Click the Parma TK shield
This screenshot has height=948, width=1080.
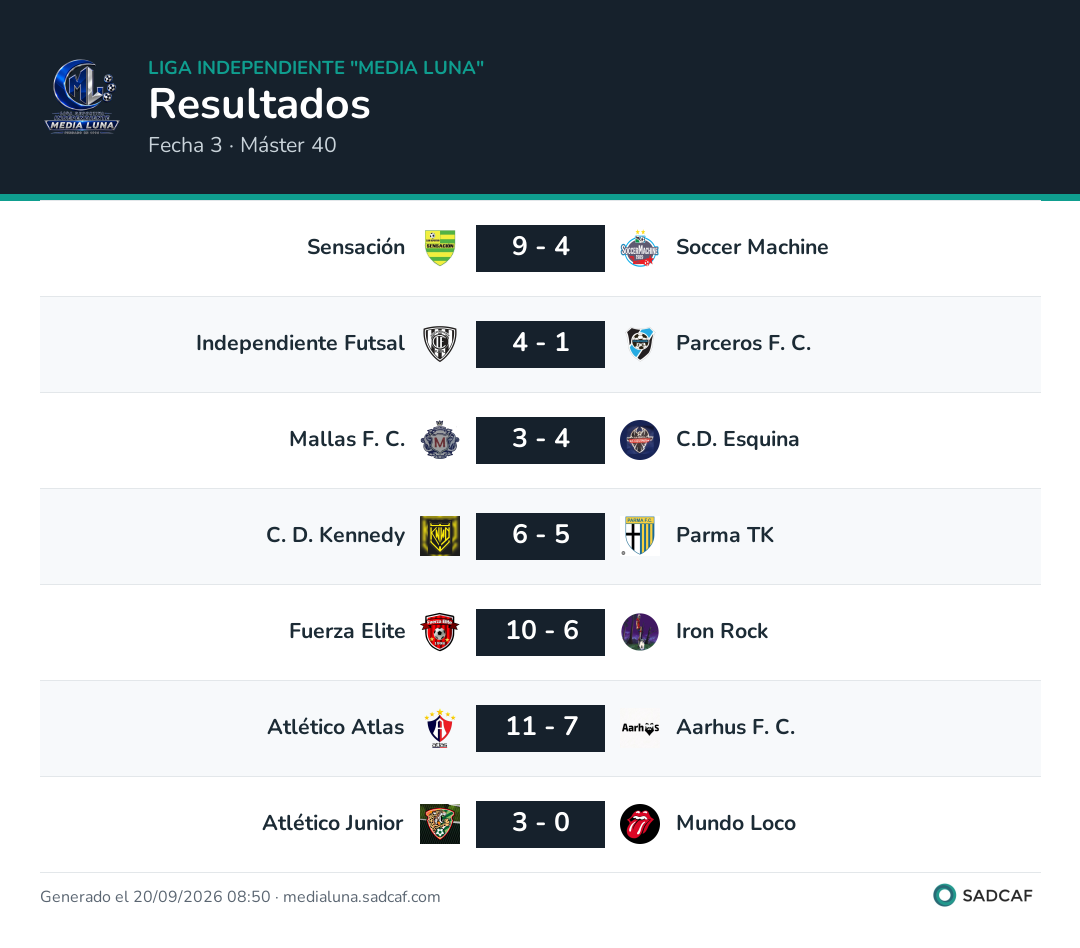pos(640,536)
